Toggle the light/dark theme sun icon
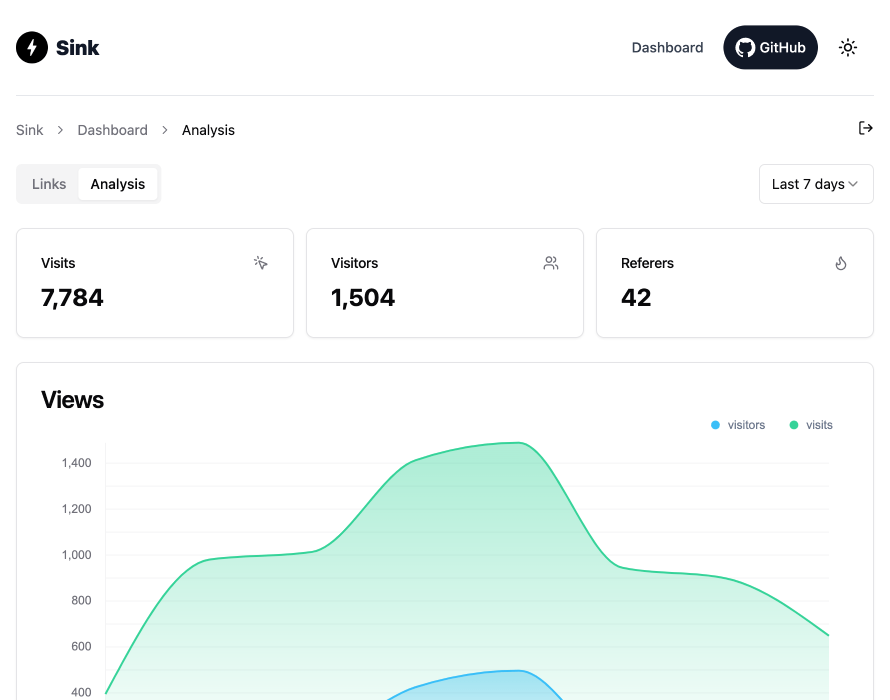Image resolution: width=890 pixels, height=700 pixels. [848, 47]
